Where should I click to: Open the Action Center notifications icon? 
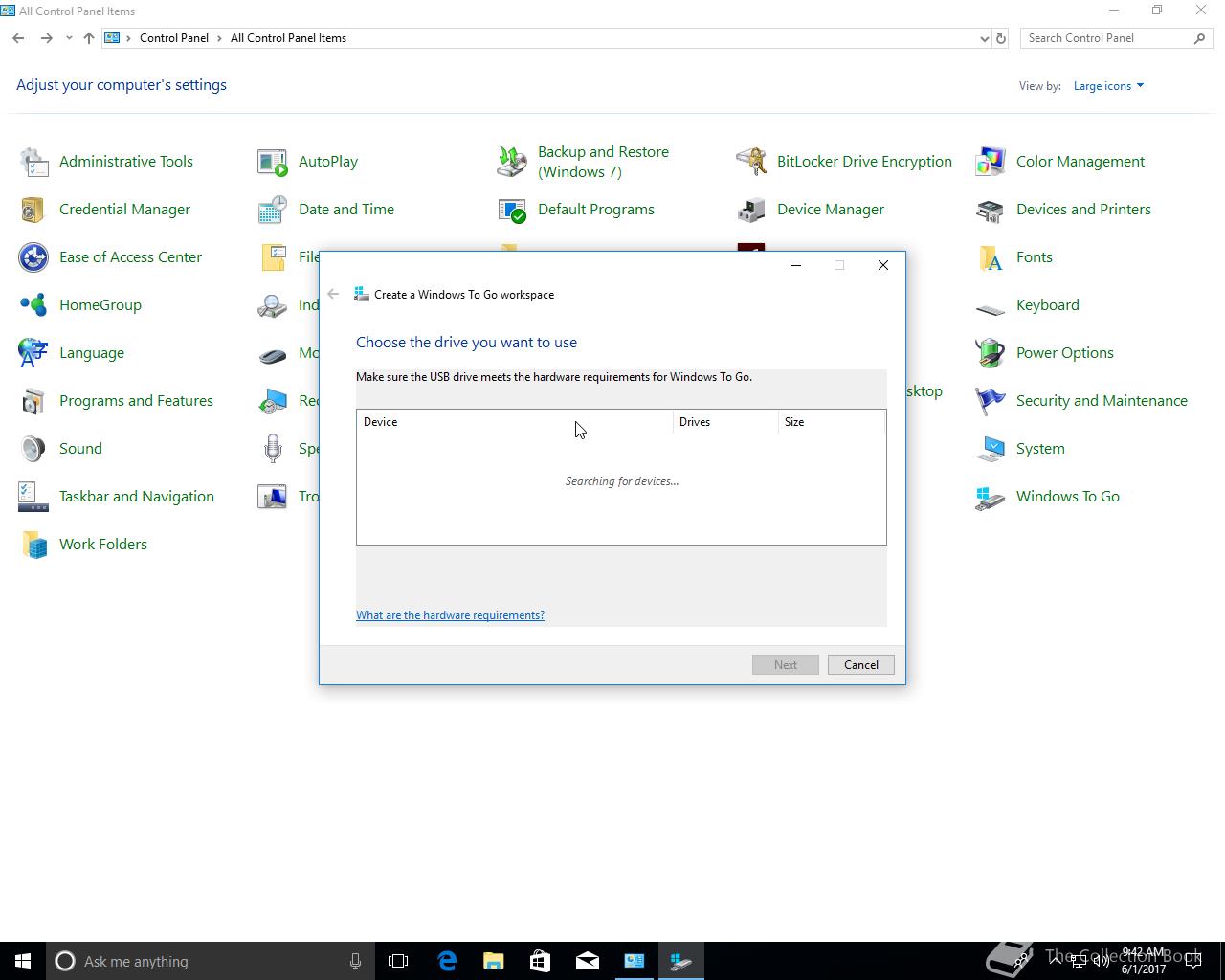(x=1193, y=961)
